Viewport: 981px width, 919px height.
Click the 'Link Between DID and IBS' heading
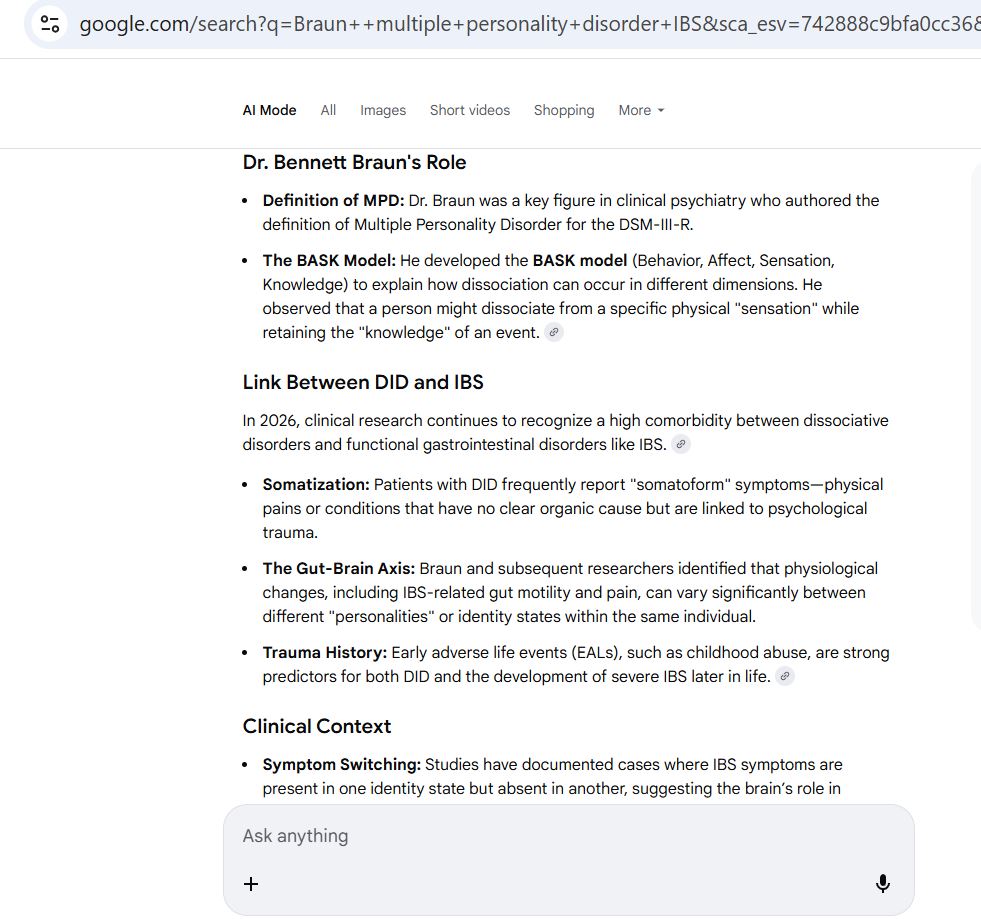point(363,382)
